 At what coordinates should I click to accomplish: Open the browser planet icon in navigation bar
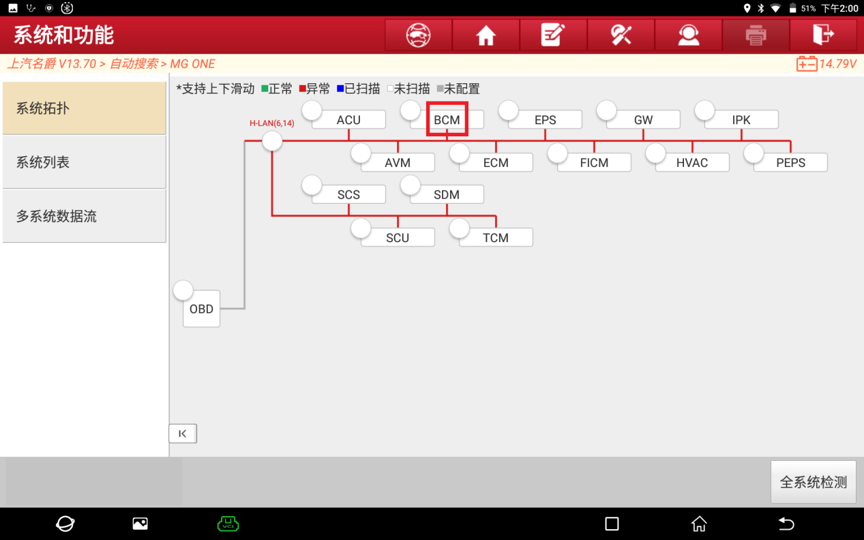pyautogui.click(x=65, y=523)
